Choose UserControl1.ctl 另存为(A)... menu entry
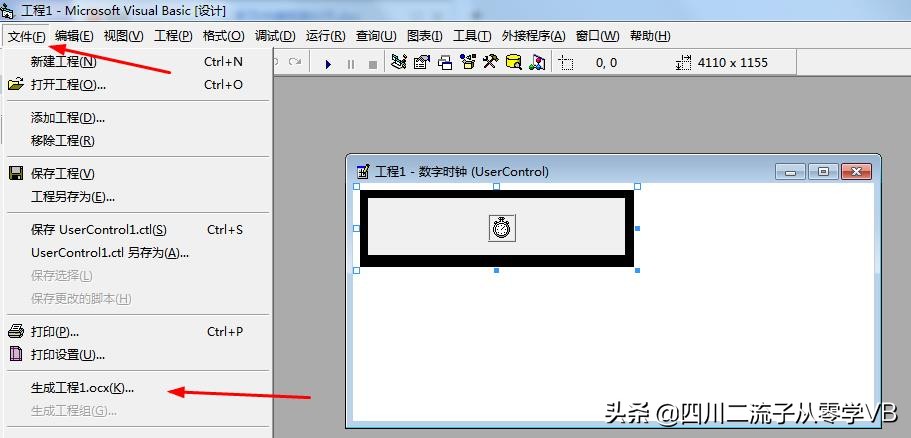Viewport: 911px width, 438px height. pyautogui.click(x=138, y=252)
